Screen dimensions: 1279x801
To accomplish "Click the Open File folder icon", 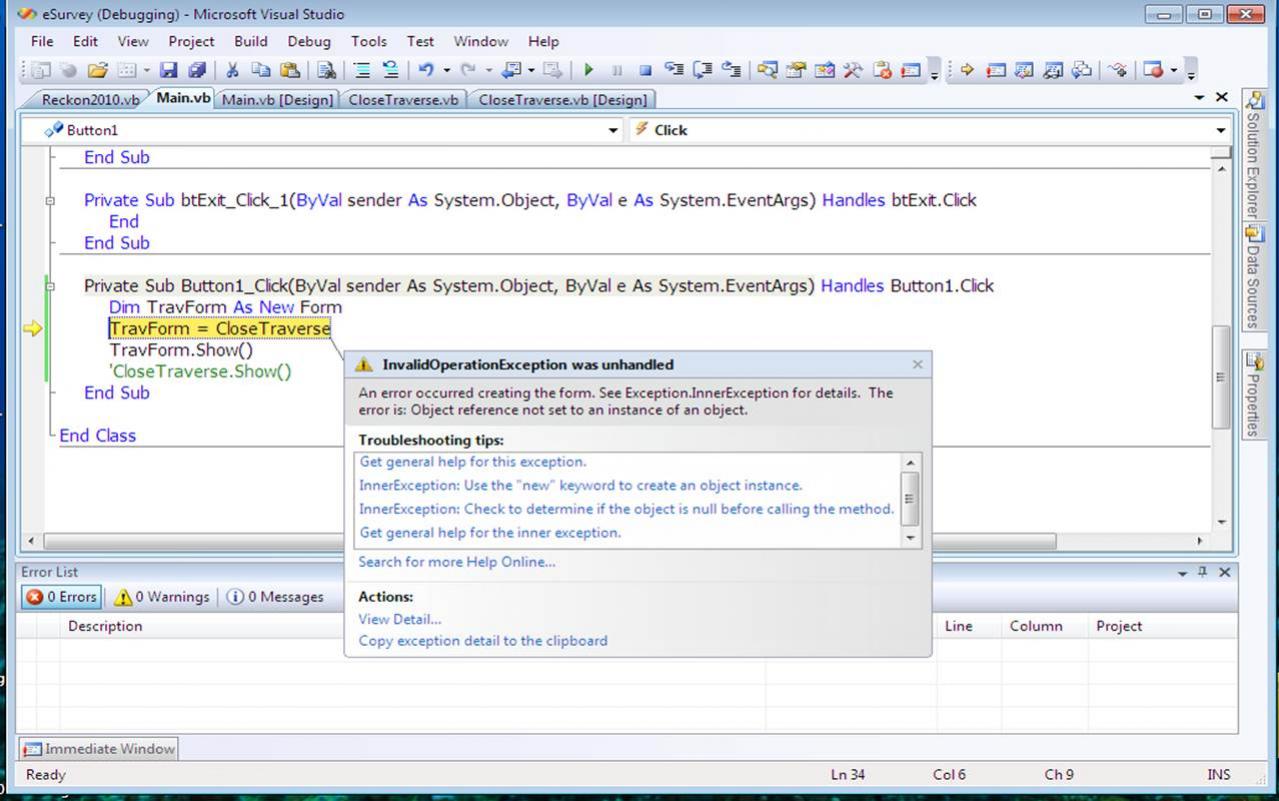I will pyautogui.click(x=97, y=70).
